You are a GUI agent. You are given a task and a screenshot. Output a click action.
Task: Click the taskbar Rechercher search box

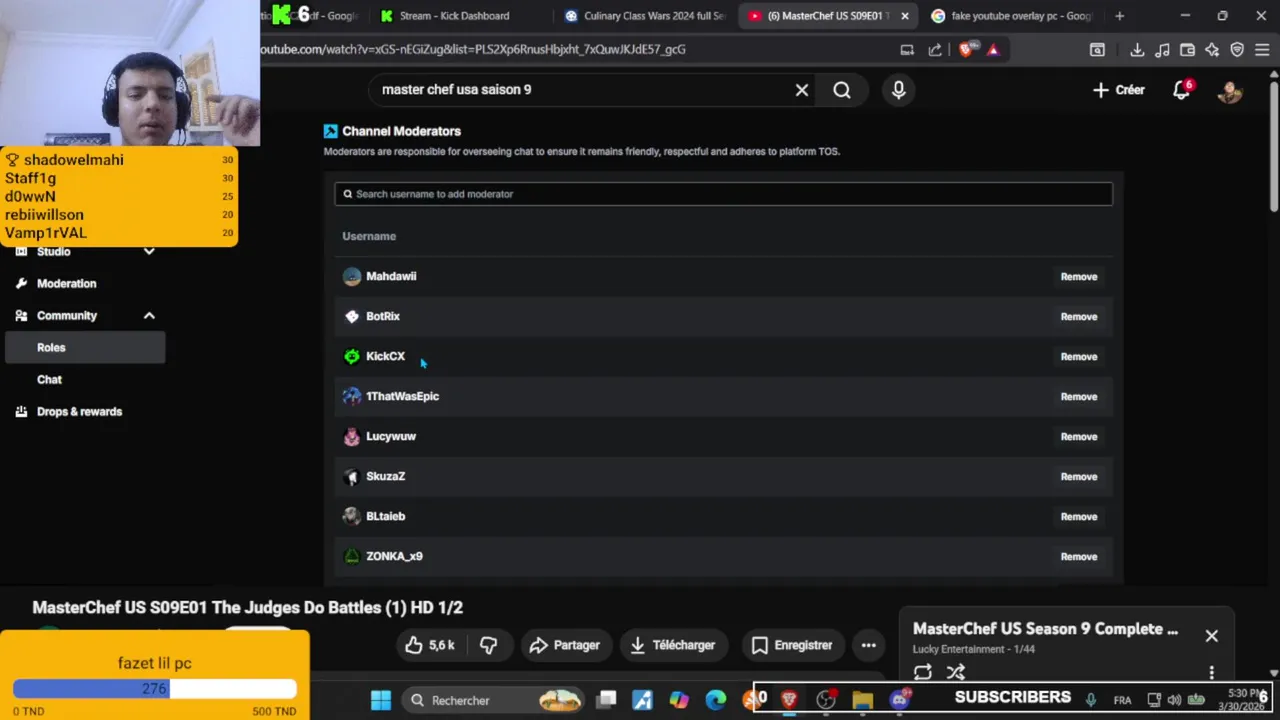[495, 700]
